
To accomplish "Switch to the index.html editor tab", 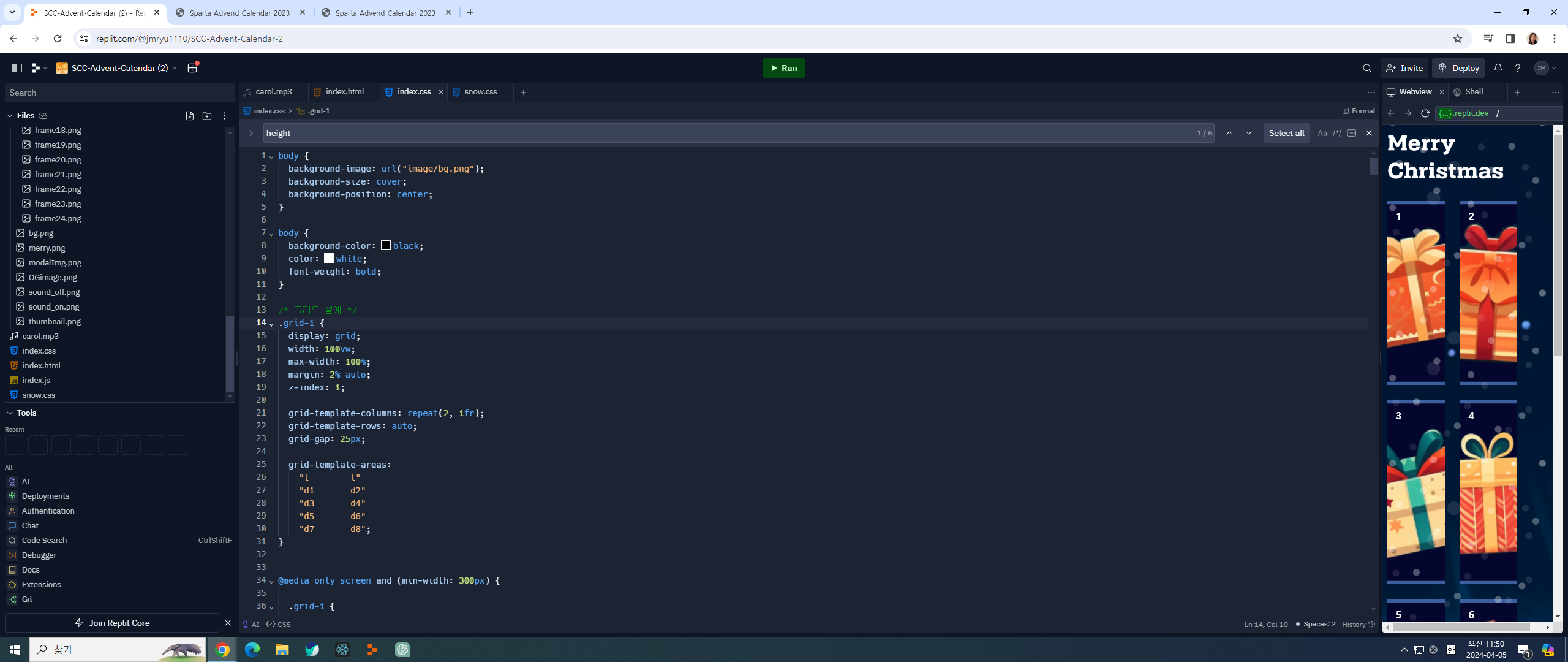I will [344, 92].
